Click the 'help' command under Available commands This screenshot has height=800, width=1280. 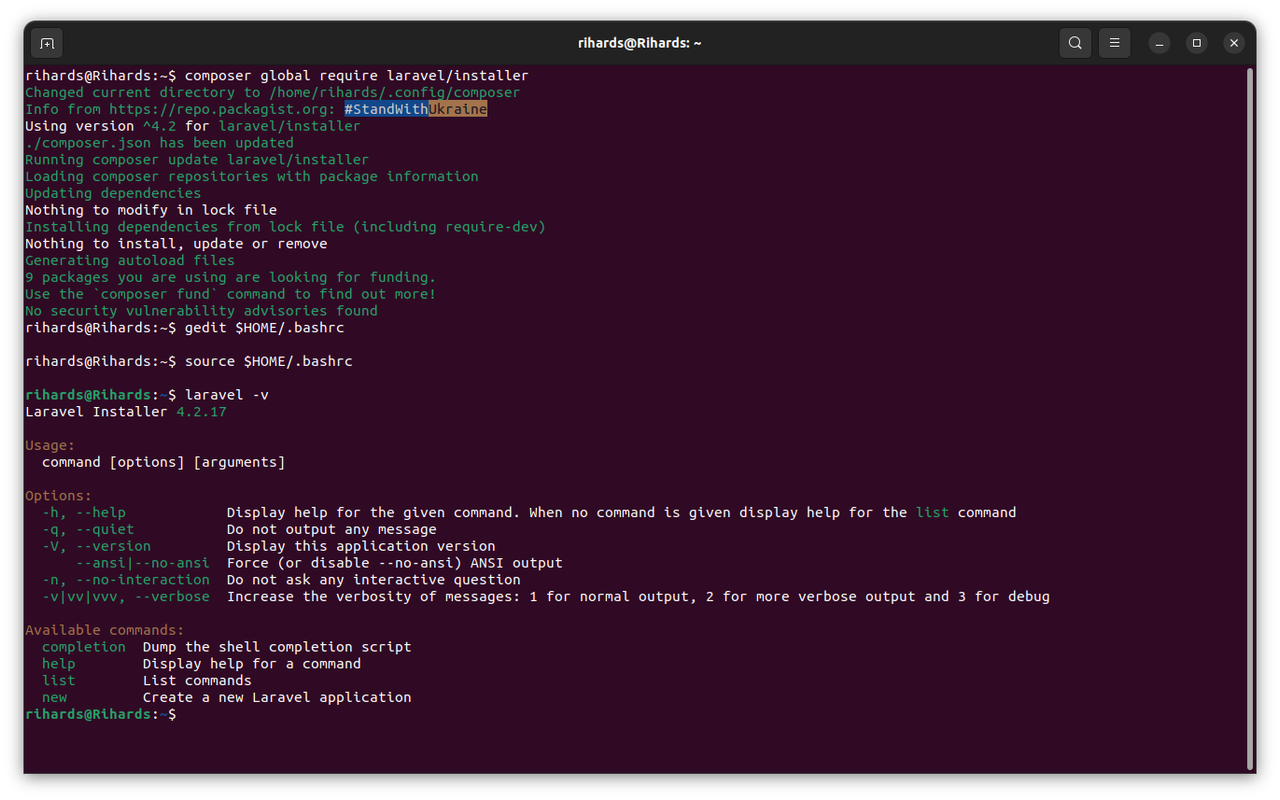coord(59,664)
